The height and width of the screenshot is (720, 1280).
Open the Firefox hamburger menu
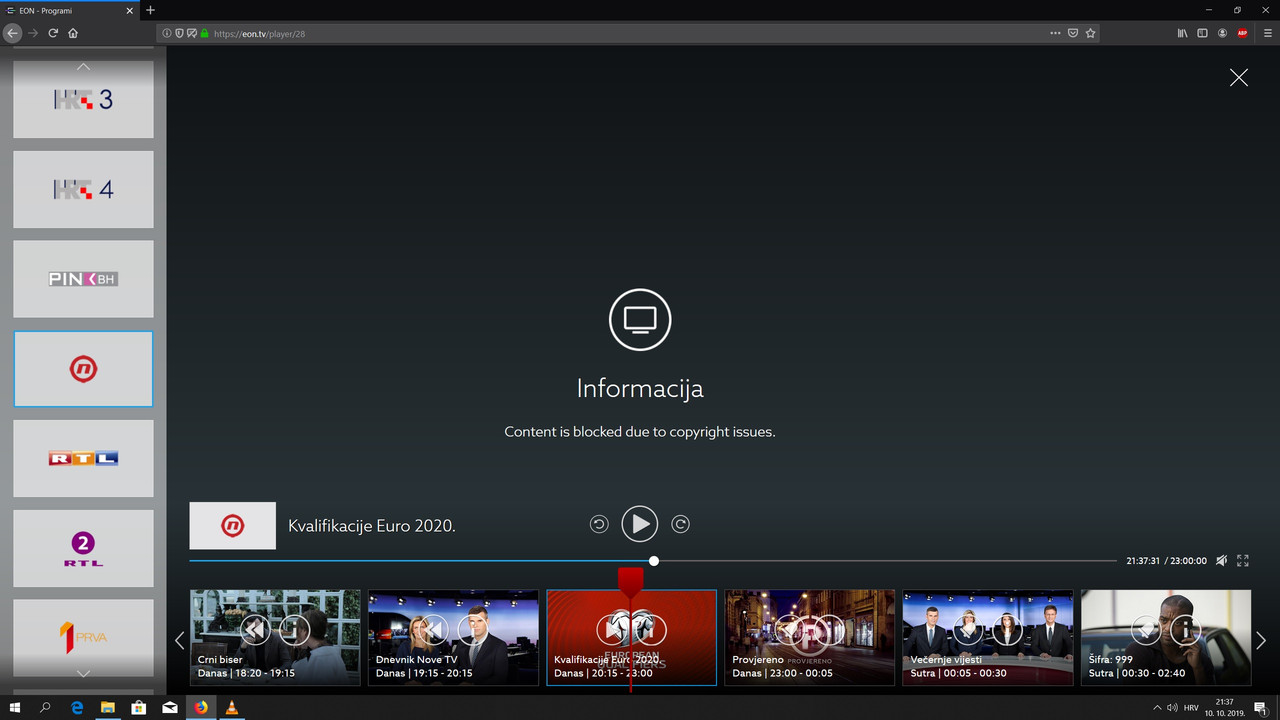coord(1268,33)
